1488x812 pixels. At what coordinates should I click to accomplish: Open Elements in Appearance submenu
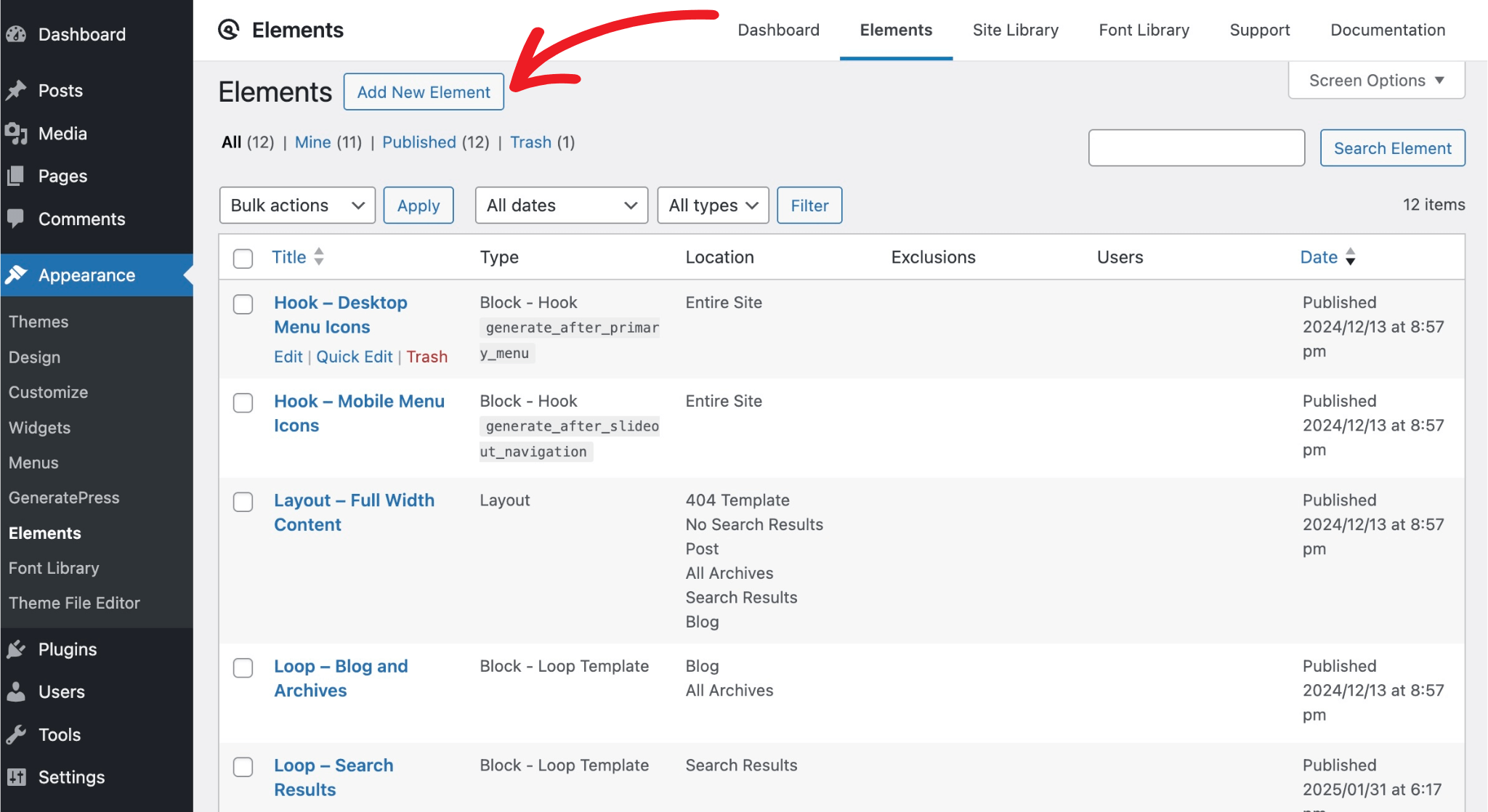44,532
